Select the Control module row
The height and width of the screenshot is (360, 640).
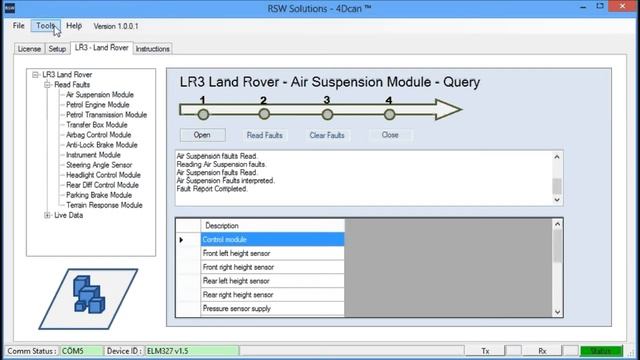[x=272, y=240]
